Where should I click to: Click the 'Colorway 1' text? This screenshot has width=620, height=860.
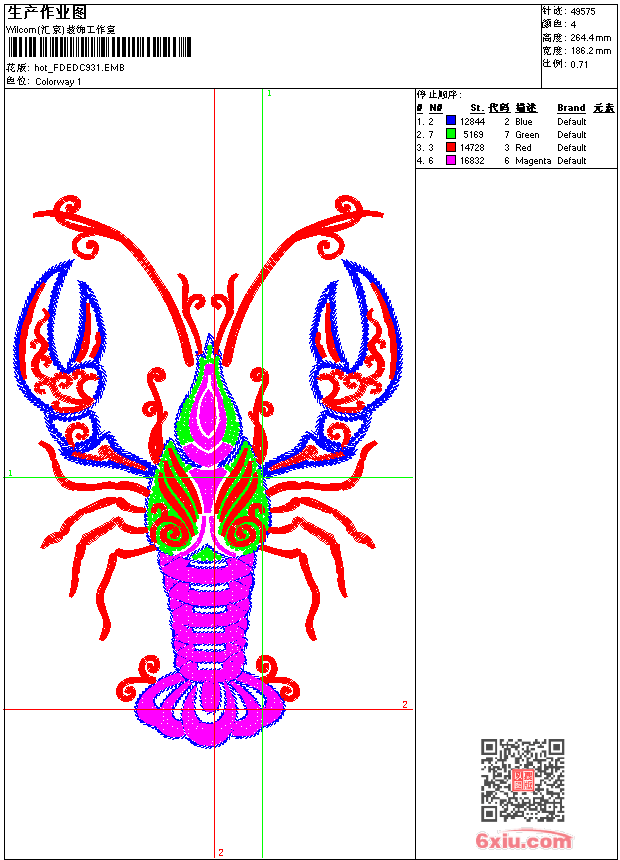click(58, 82)
